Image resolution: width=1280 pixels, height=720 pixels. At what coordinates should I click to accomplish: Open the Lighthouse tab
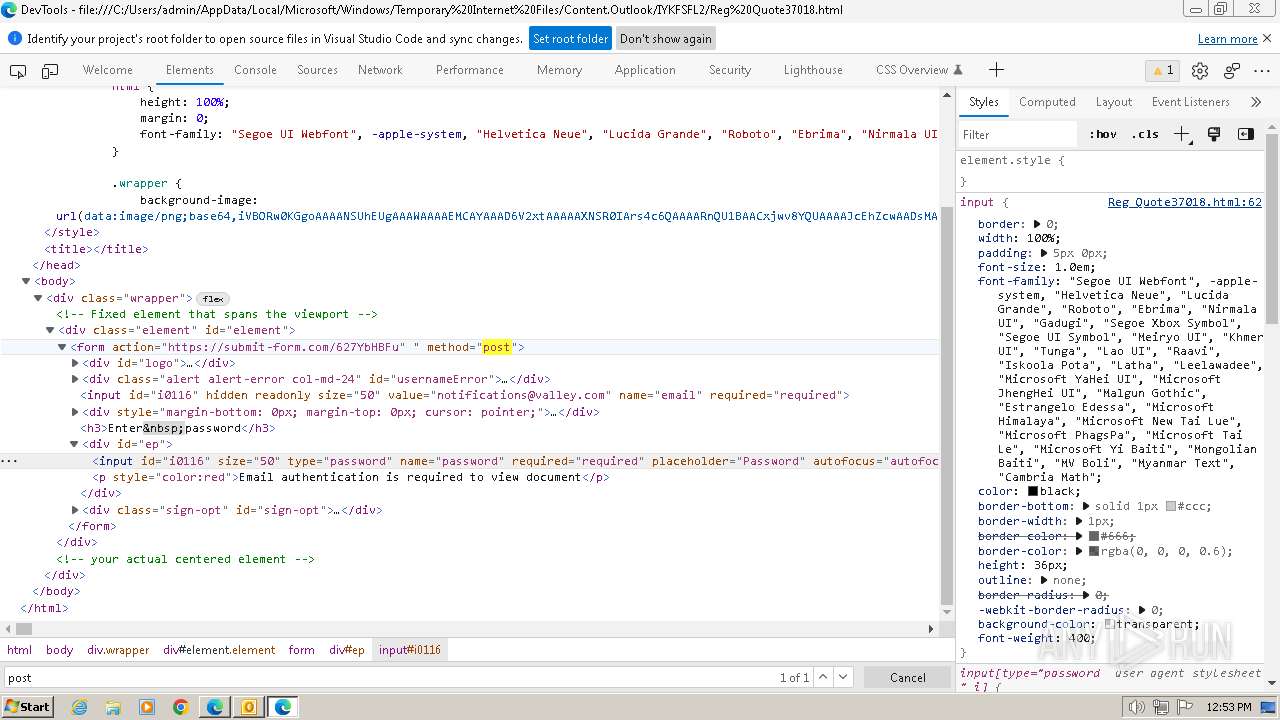(x=813, y=70)
